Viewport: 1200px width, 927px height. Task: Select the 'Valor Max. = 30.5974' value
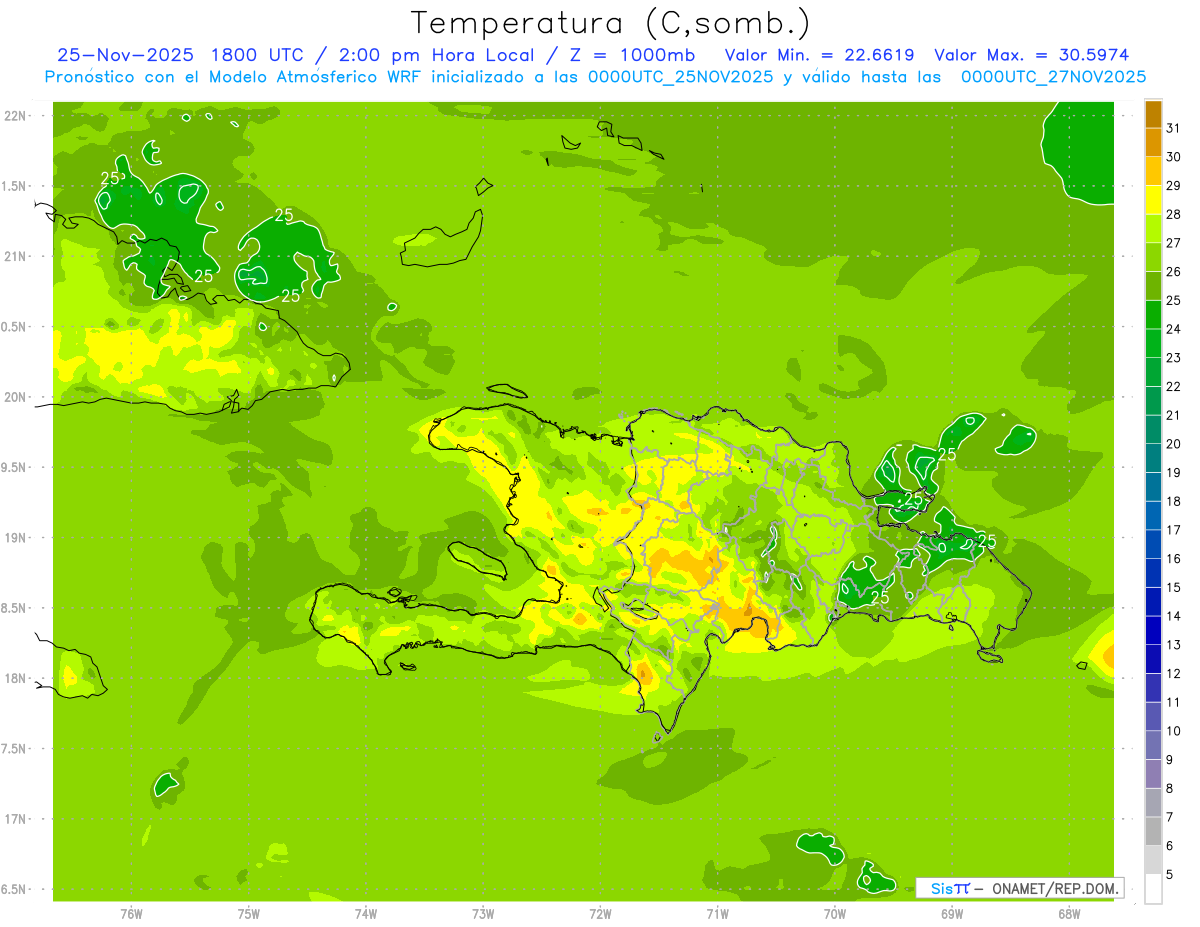(1031, 55)
